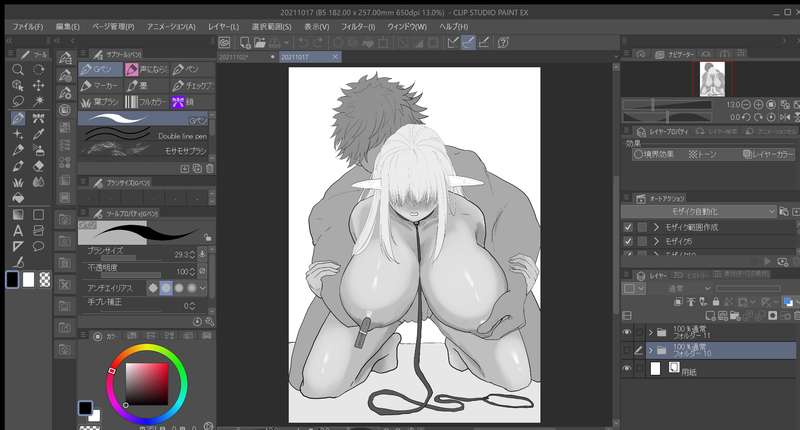800x430 pixels.
Task: Create new canvas from command bar icon
Action: coord(245,43)
